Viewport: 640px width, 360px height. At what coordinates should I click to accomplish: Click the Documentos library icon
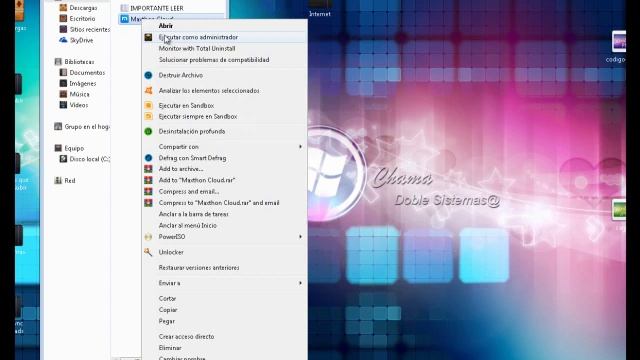[63, 72]
